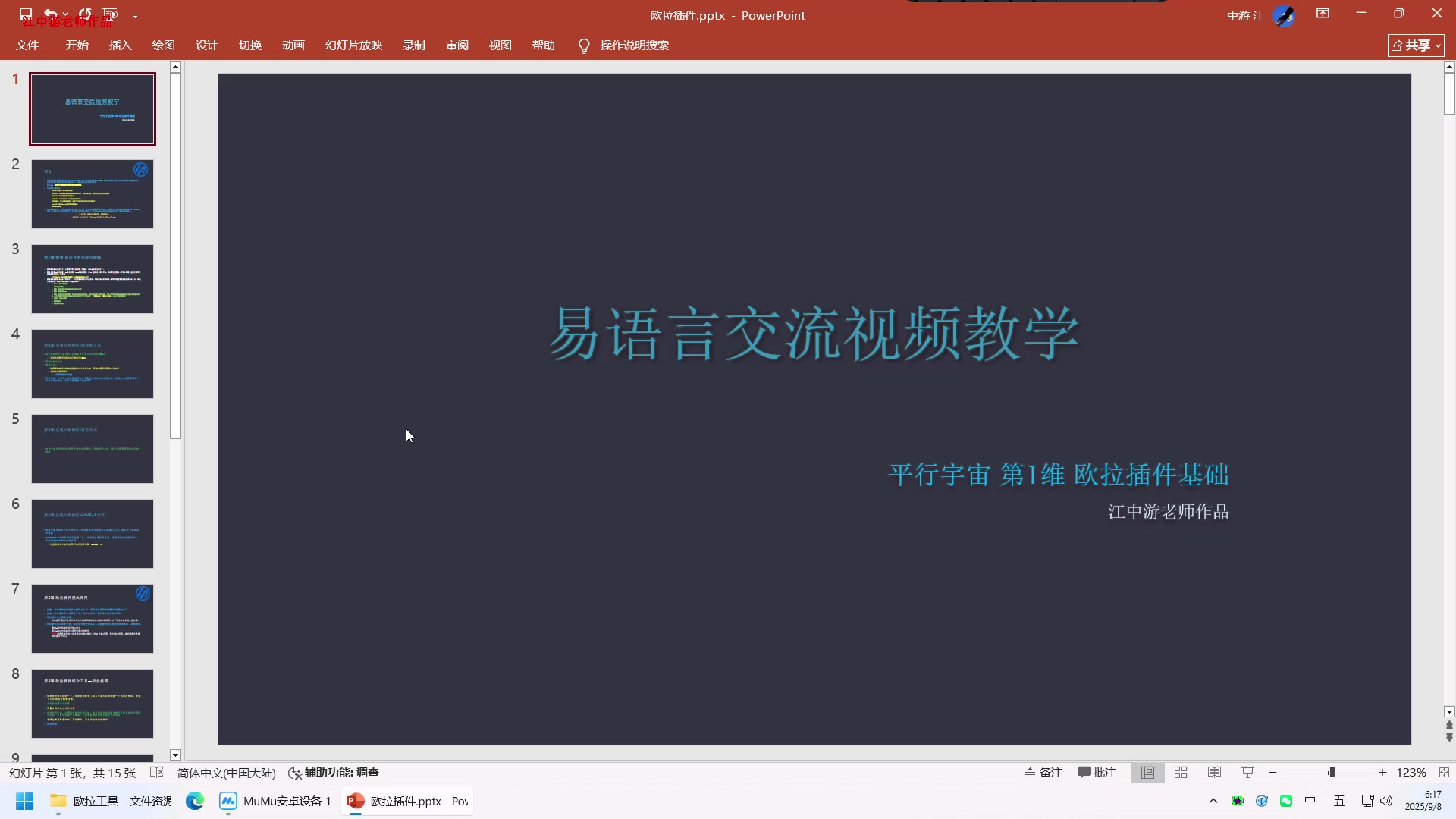The height and width of the screenshot is (819, 1456).
Task: Open the 幻灯片放映 ribbon tab
Action: pyautogui.click(x=353, y=45)
